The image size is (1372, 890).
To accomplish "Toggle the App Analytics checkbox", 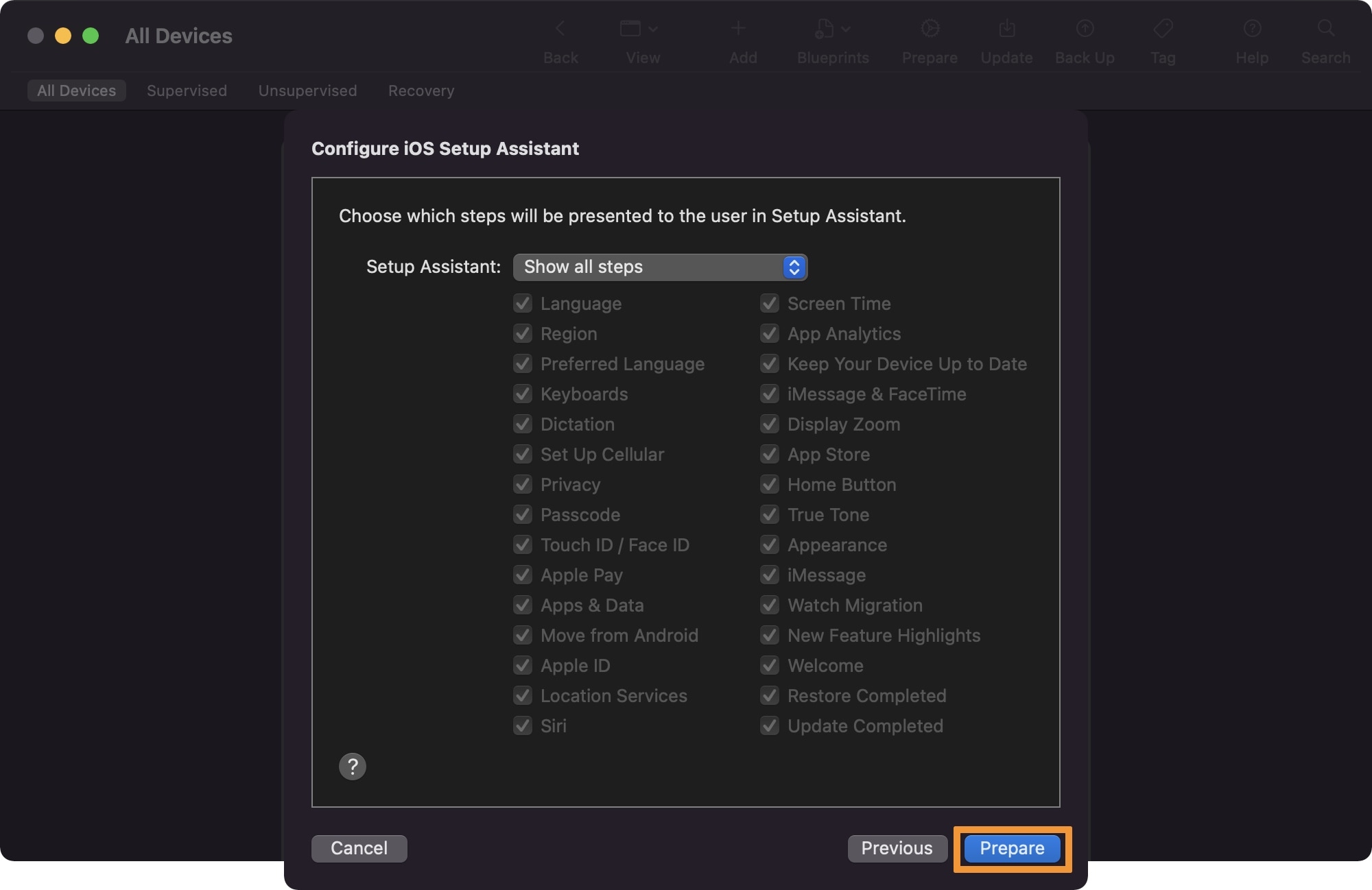I will 770,333.
